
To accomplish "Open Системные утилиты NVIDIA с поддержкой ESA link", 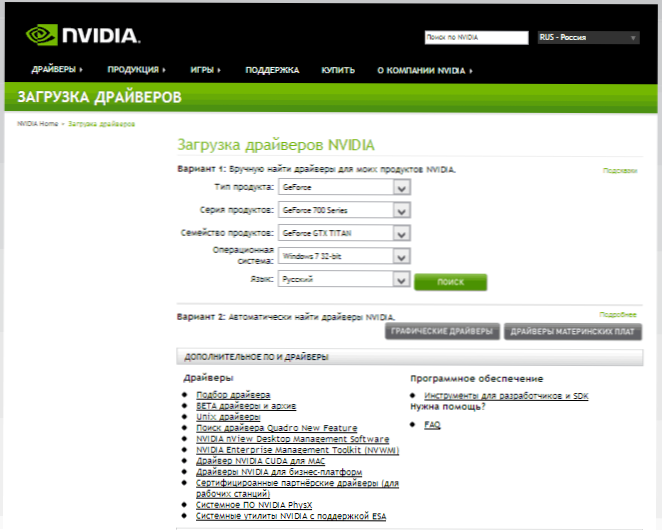I will coord(291,516).
